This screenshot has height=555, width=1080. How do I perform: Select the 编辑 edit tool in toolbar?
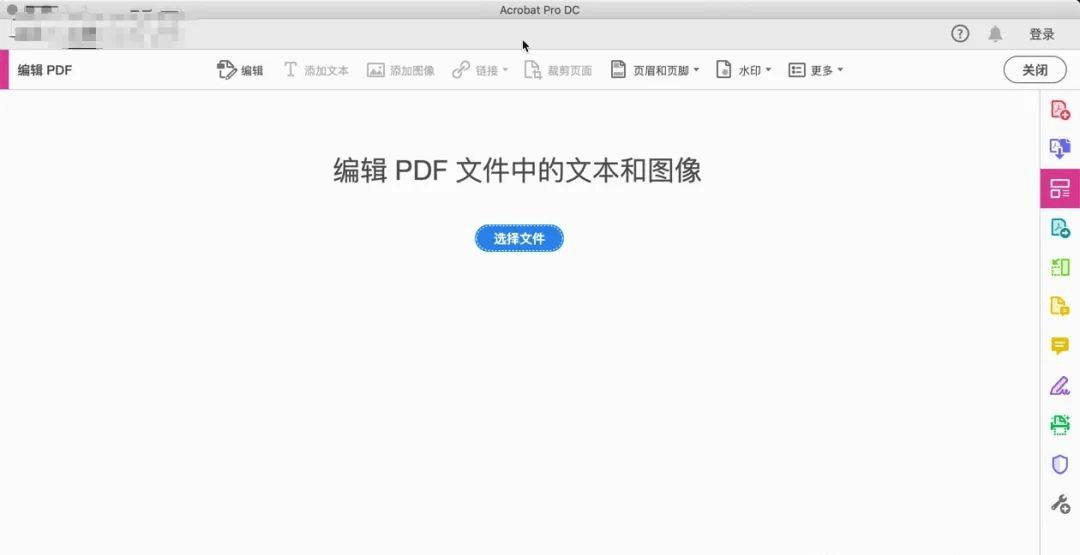pyautogui.click(x=240, y=70)
